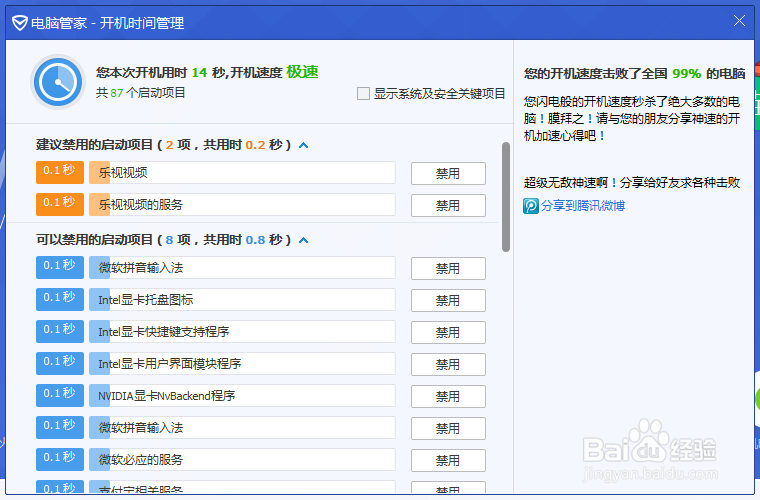Click the 可以禁用的启动项目 section heading

163,240
